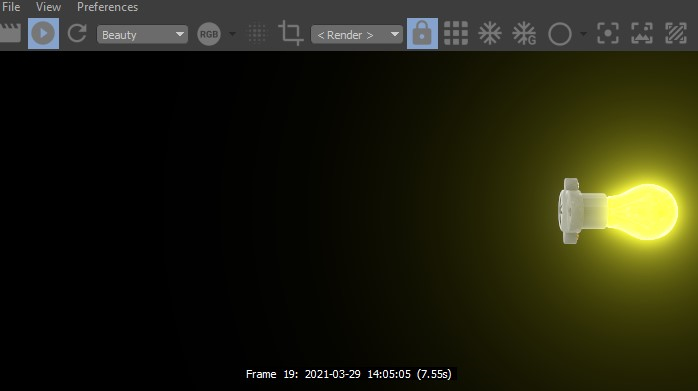Expand the arrow next to circle icon

[x=584, y=34]
